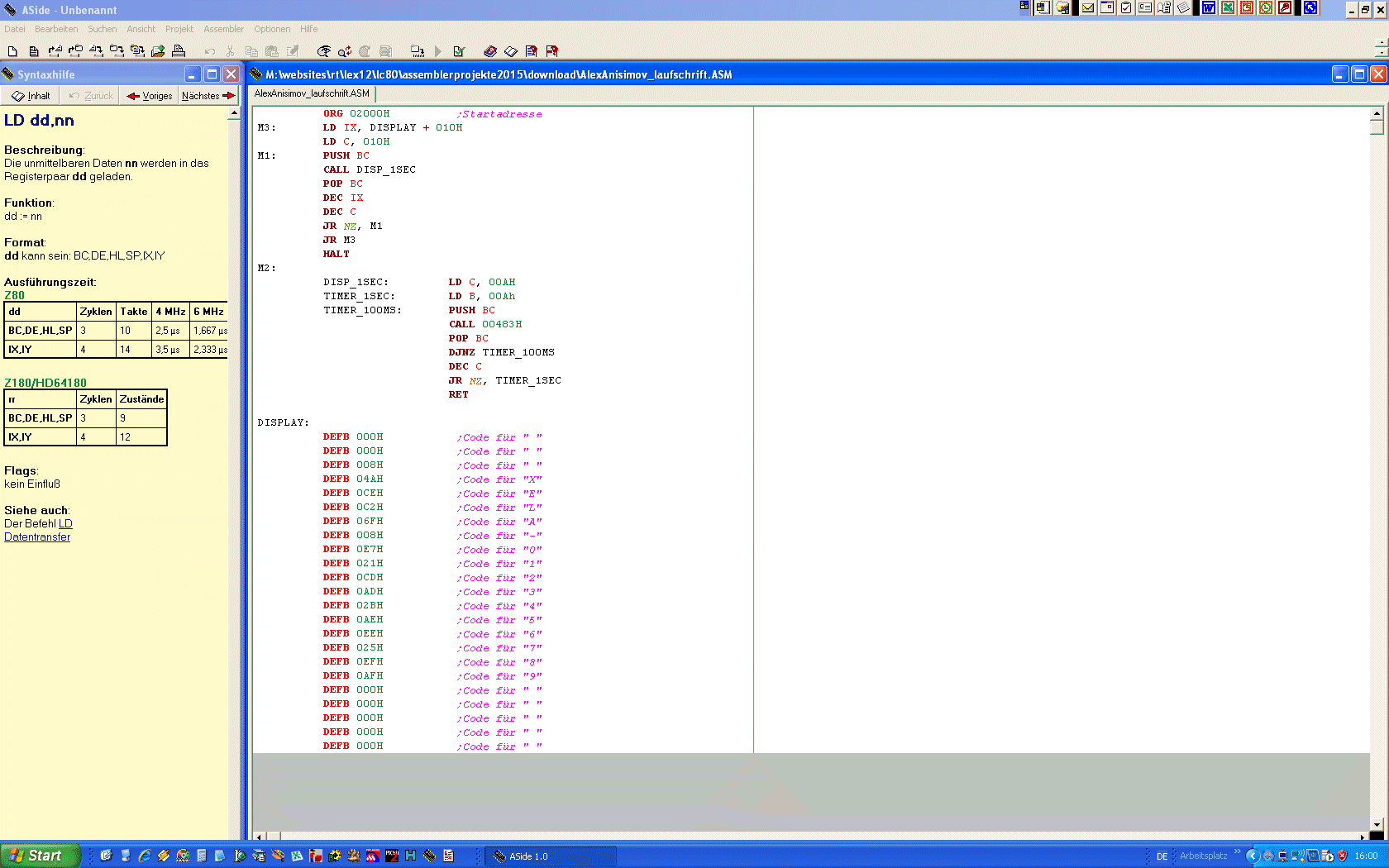Image resolution: width=1389 pixels, height=868 pixels.
Task: Click the editor vertical scrollbar down arrow
Action: click(x=1377, y=824)
